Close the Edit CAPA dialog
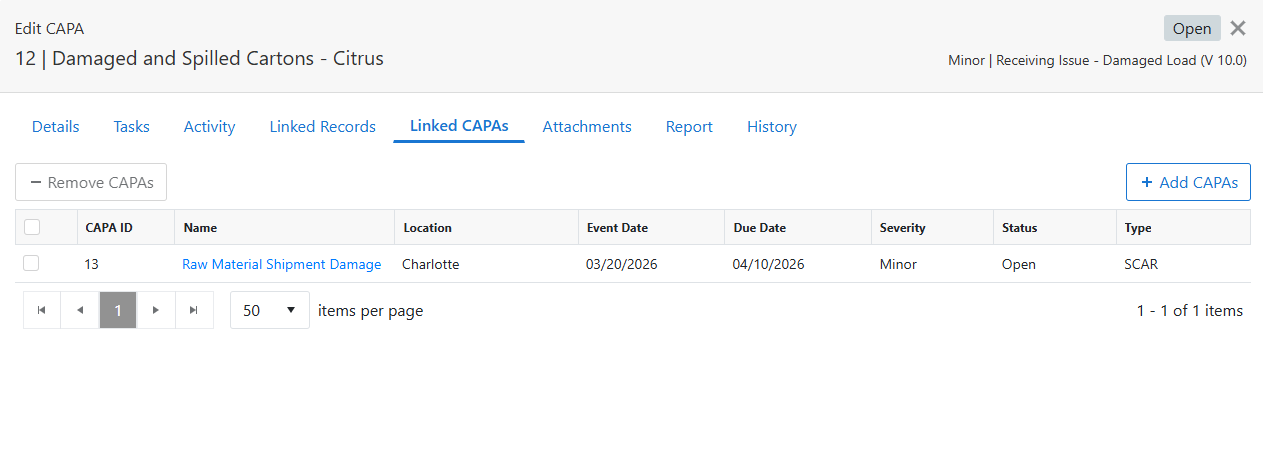This screenshot has width=1263, height=455. [1238, 28]
